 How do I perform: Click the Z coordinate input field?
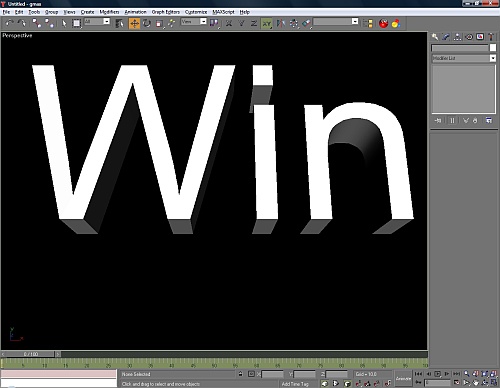pos(337,374)
